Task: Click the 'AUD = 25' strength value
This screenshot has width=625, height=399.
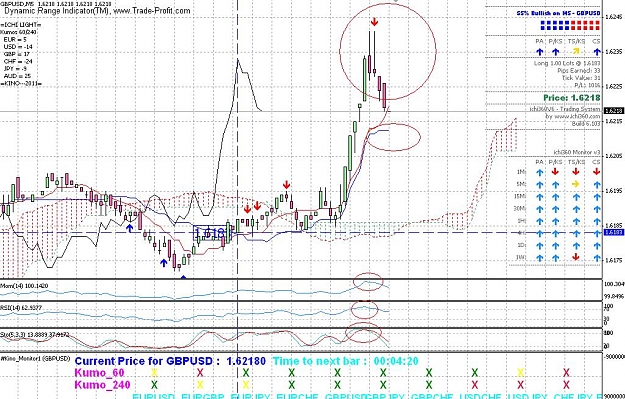Action: click(17, 76)
